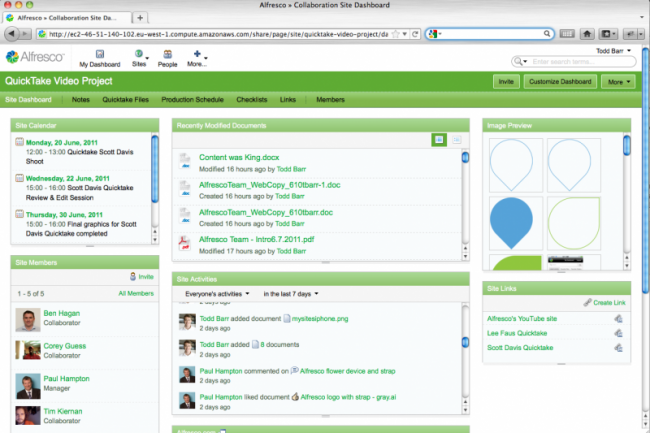
Task: Open the 'in the last 7 days' dropdown
Action: pos(291,294)
